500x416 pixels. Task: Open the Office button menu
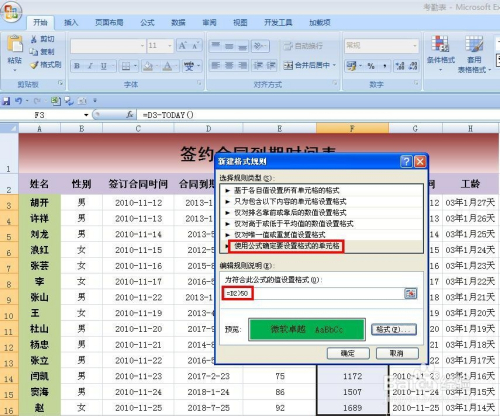[11, 11]
